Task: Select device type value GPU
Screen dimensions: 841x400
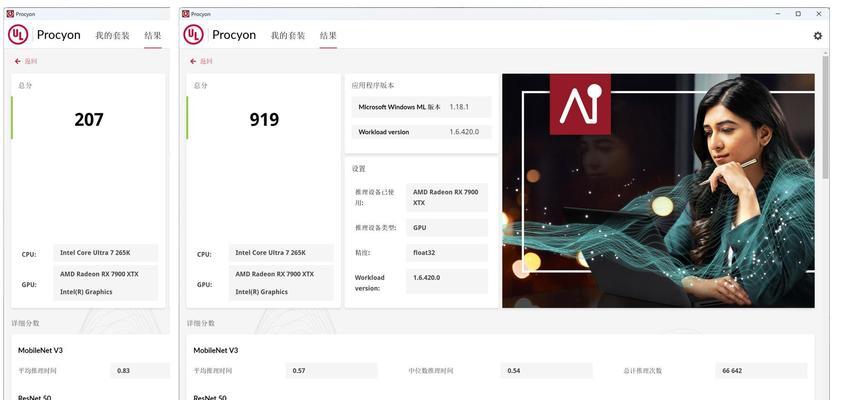Action: click(447, 227)
